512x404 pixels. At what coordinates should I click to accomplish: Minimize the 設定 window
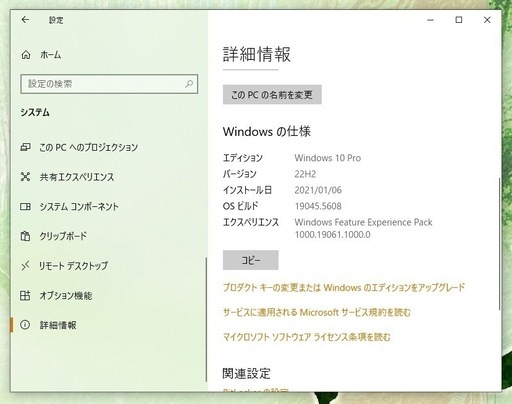430,20
